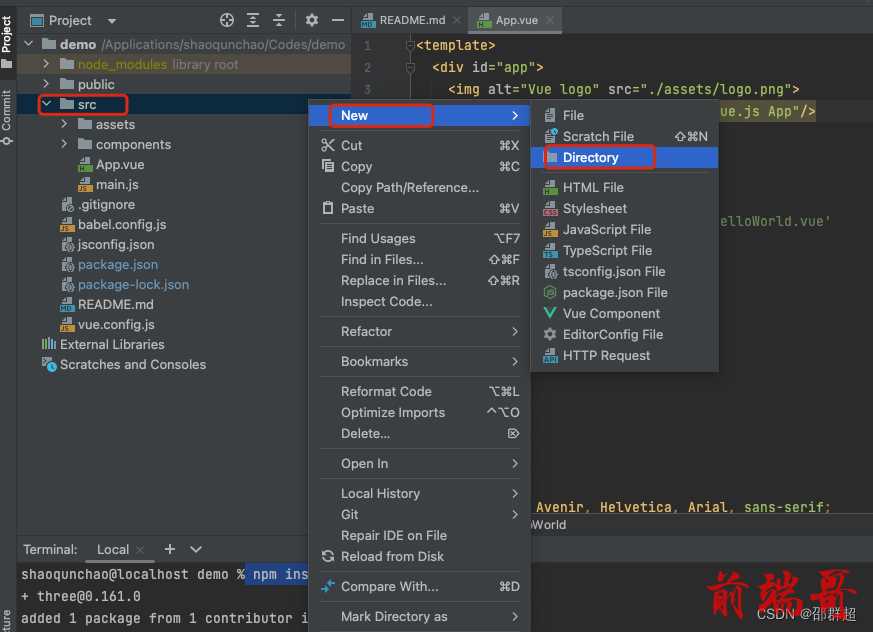
Task: Choose Find Usages
Action: coord(419,239)
